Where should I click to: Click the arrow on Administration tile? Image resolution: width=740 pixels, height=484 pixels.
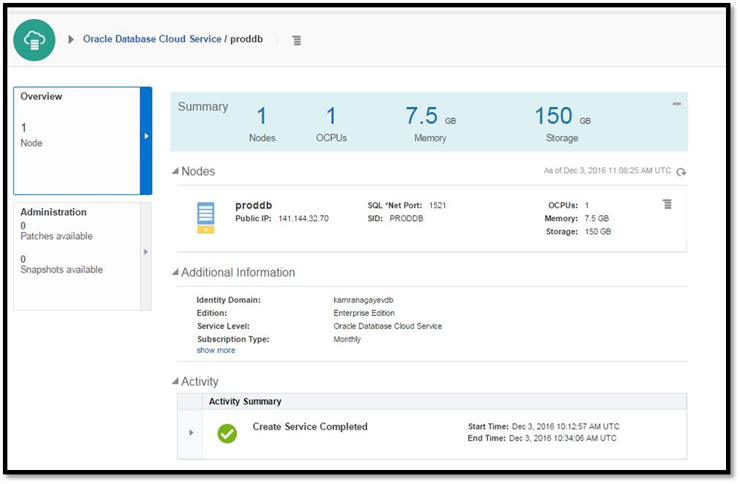point(146,253)
